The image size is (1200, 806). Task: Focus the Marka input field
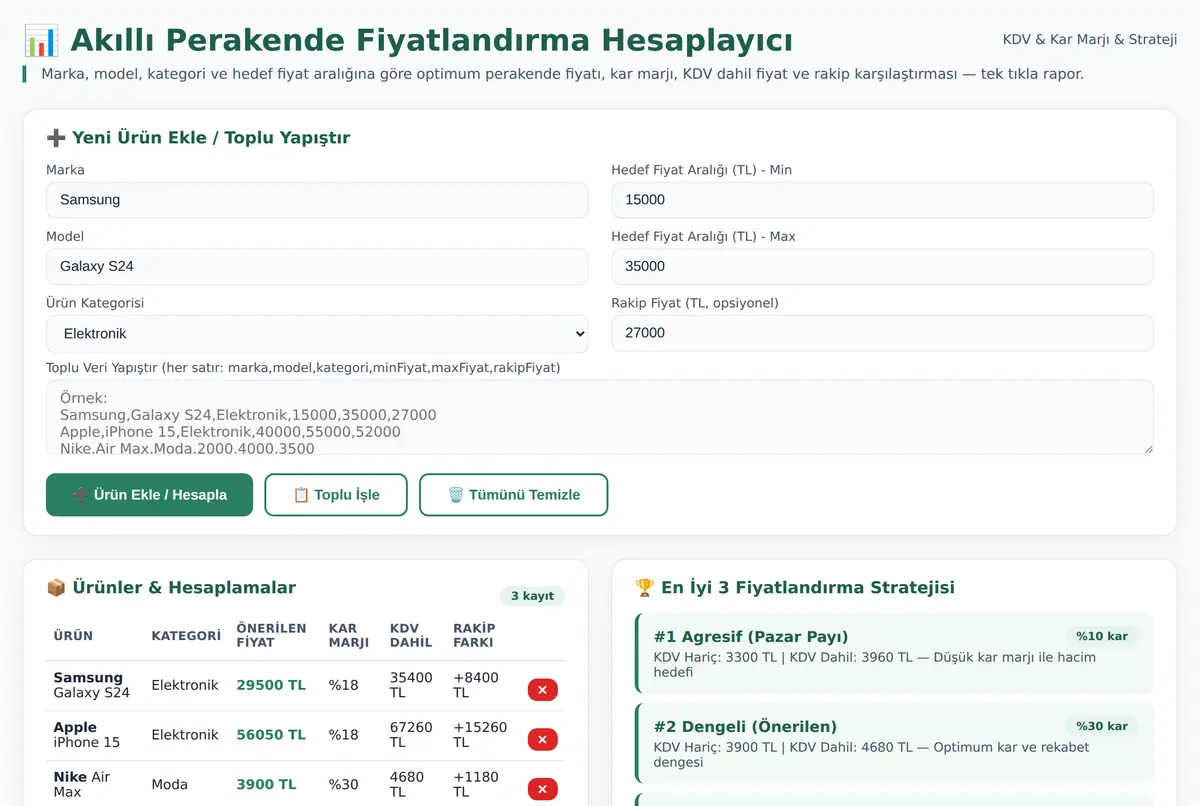pyautogui.click(x=317, y=200)
